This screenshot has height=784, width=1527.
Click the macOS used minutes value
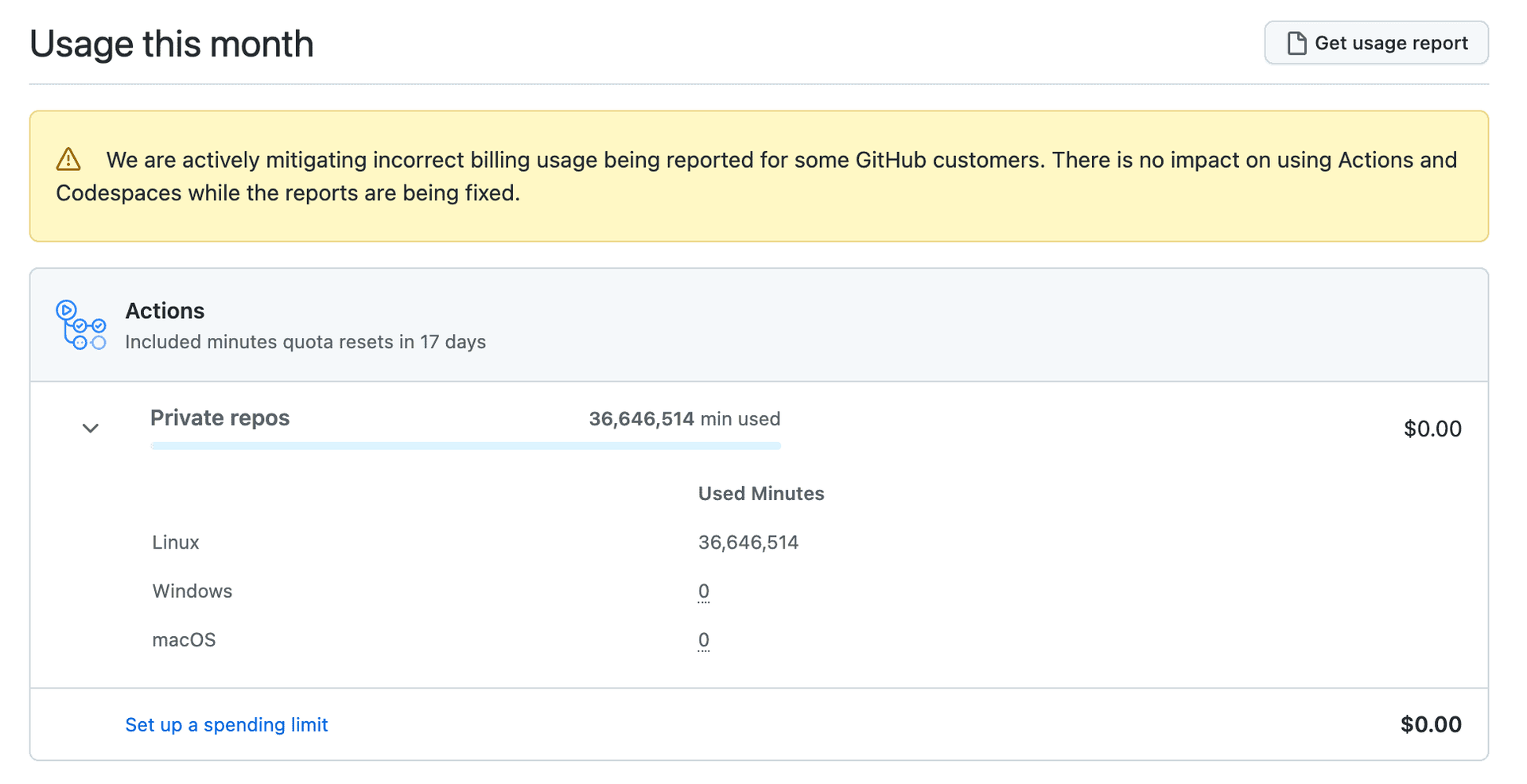point(704,640)
